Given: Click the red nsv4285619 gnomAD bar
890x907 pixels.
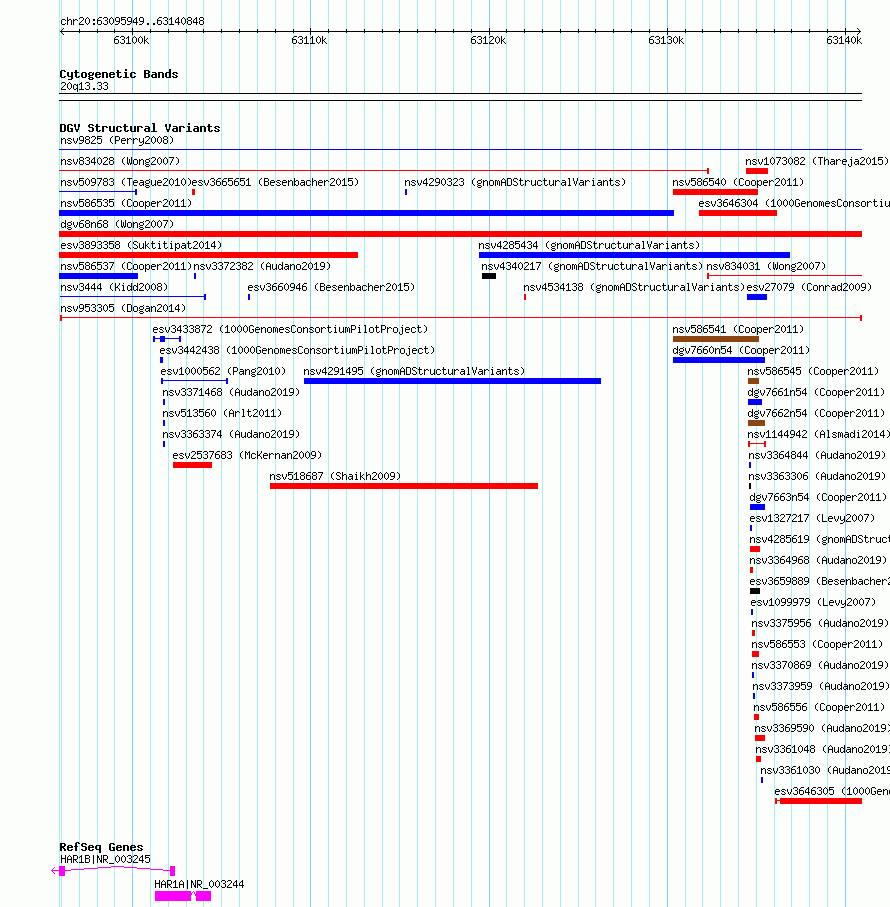Looking at the screenshot, I should [755, 549].
